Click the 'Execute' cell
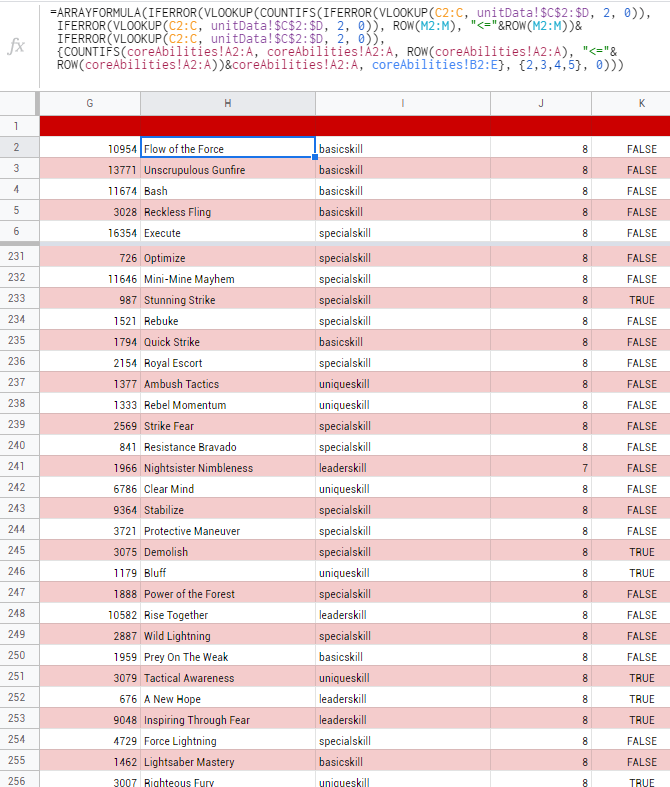The height and width of the screenshot is (787, 670). coord(228,233)
